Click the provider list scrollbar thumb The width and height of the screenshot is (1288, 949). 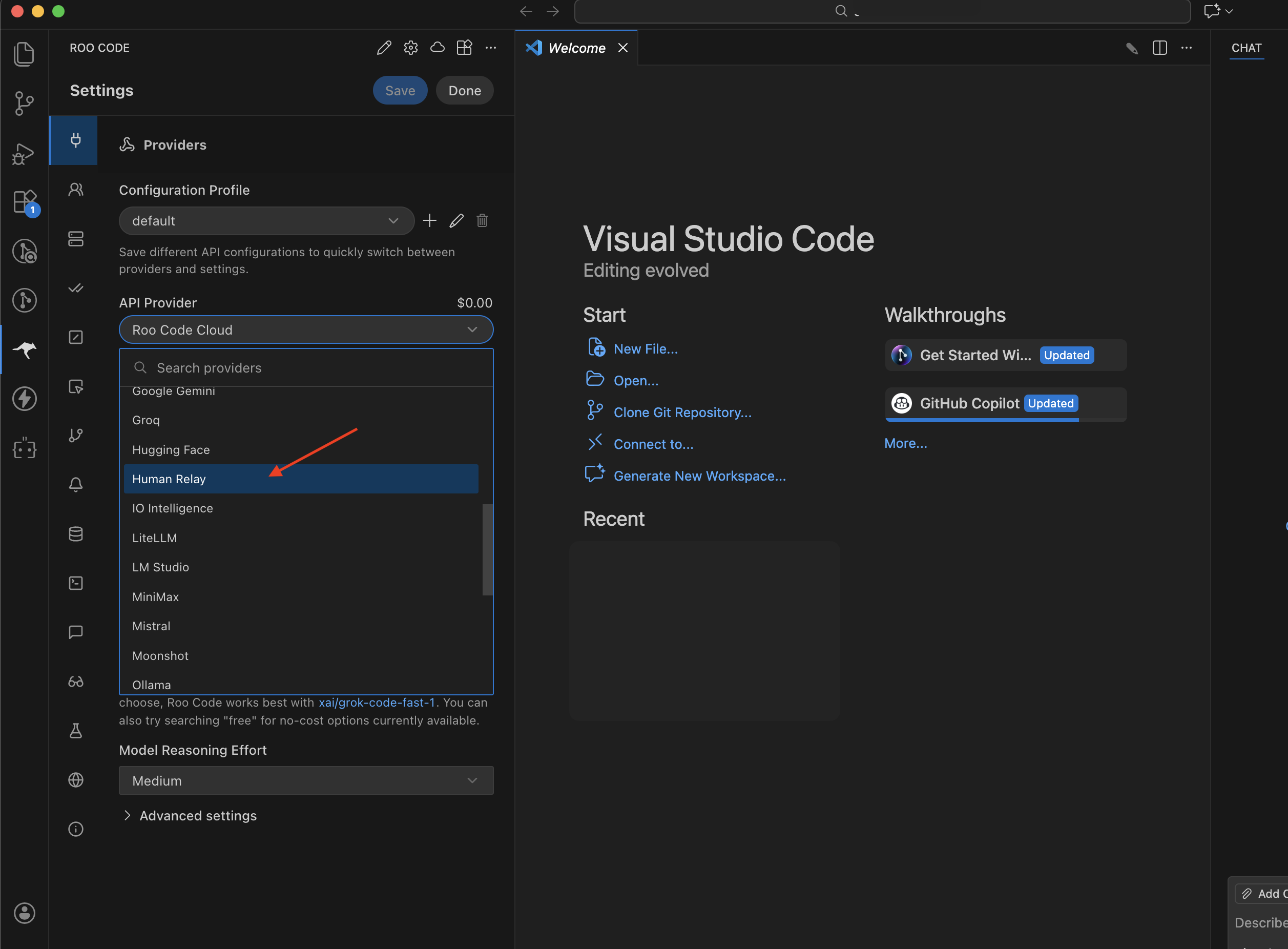488,550
